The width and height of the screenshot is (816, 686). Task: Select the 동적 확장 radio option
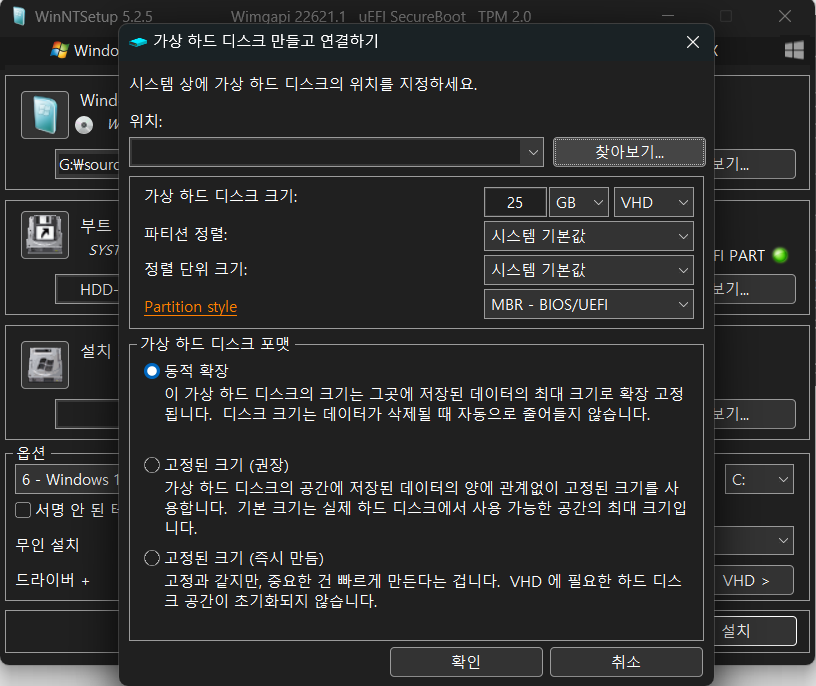[x=151, y=371]
